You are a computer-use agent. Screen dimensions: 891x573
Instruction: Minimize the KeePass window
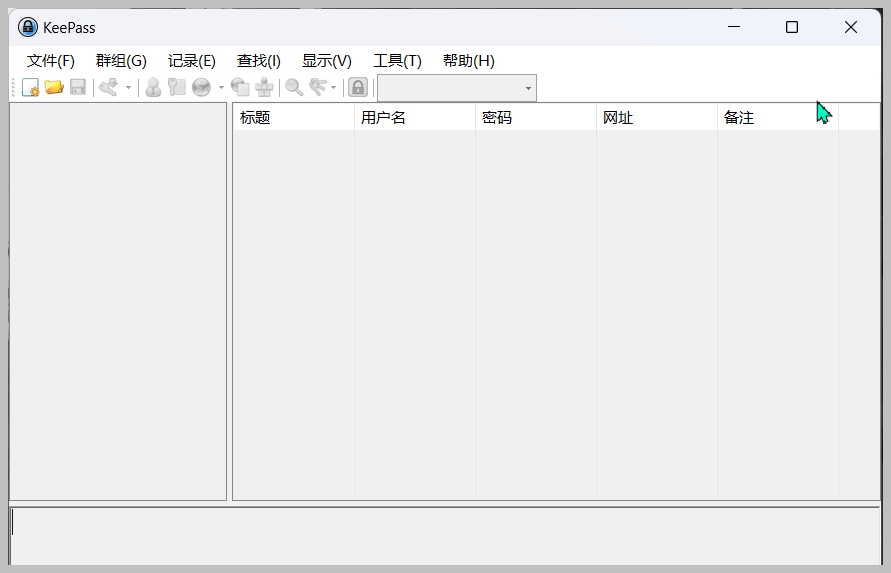734,27
